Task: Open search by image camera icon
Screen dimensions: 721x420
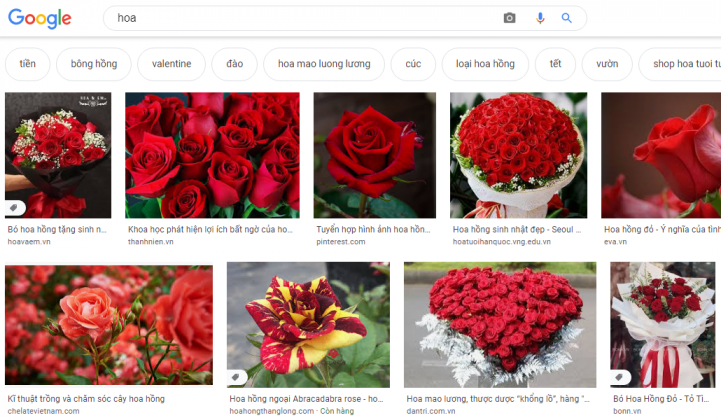Action: click(x=509, y=18)
